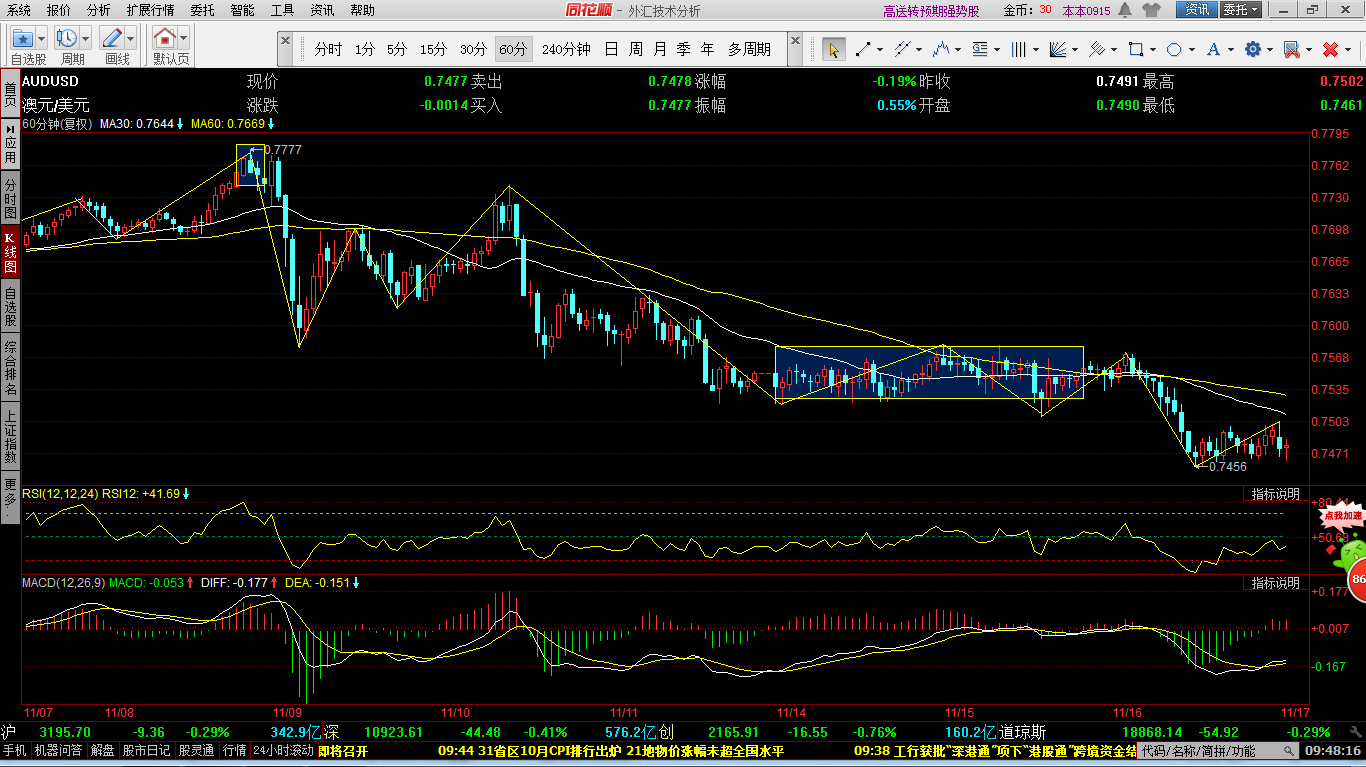Switch chart to 5分 period
This screenshot has width=1366, height=767.
click(397, 49)
